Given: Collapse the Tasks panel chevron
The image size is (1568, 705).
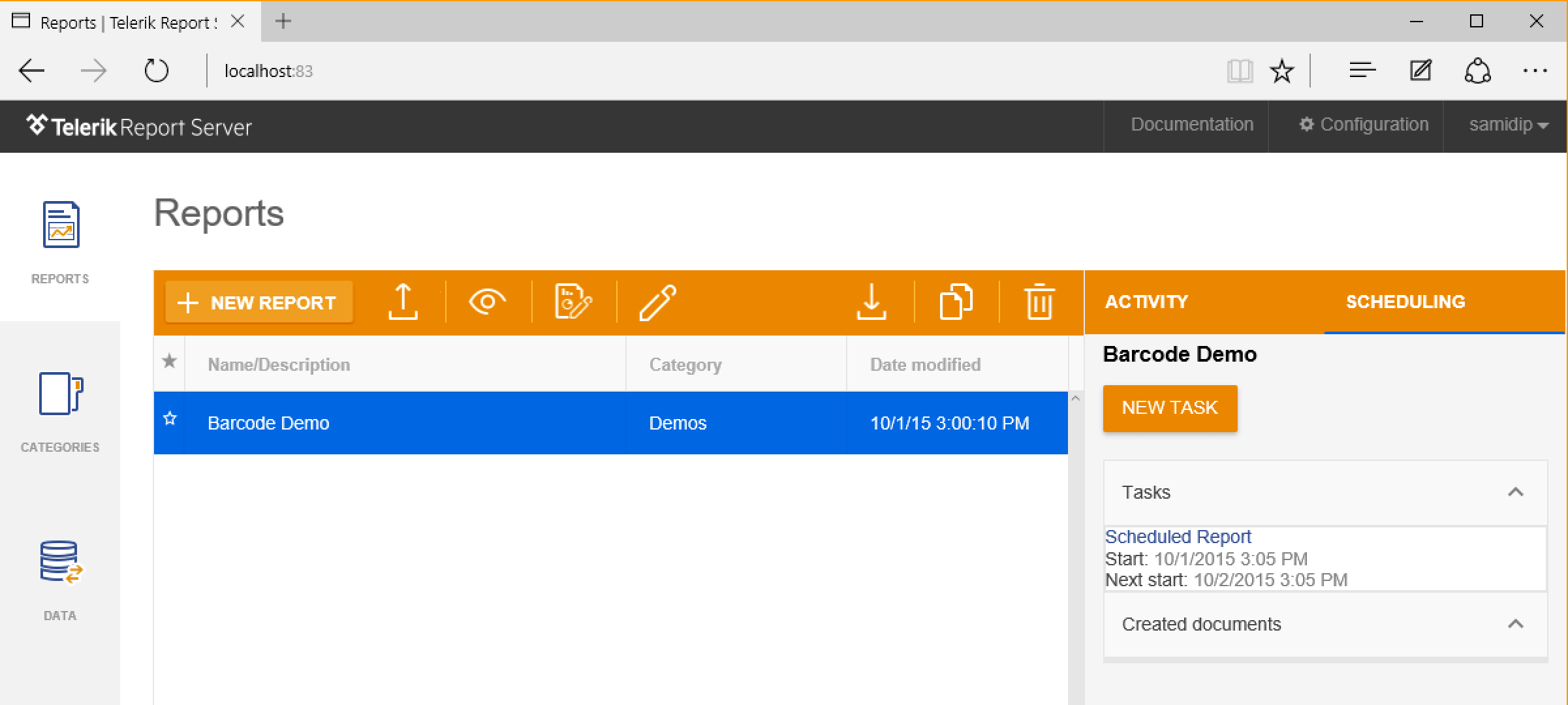Looking at the screenshot, I should tap(1515, 492).
